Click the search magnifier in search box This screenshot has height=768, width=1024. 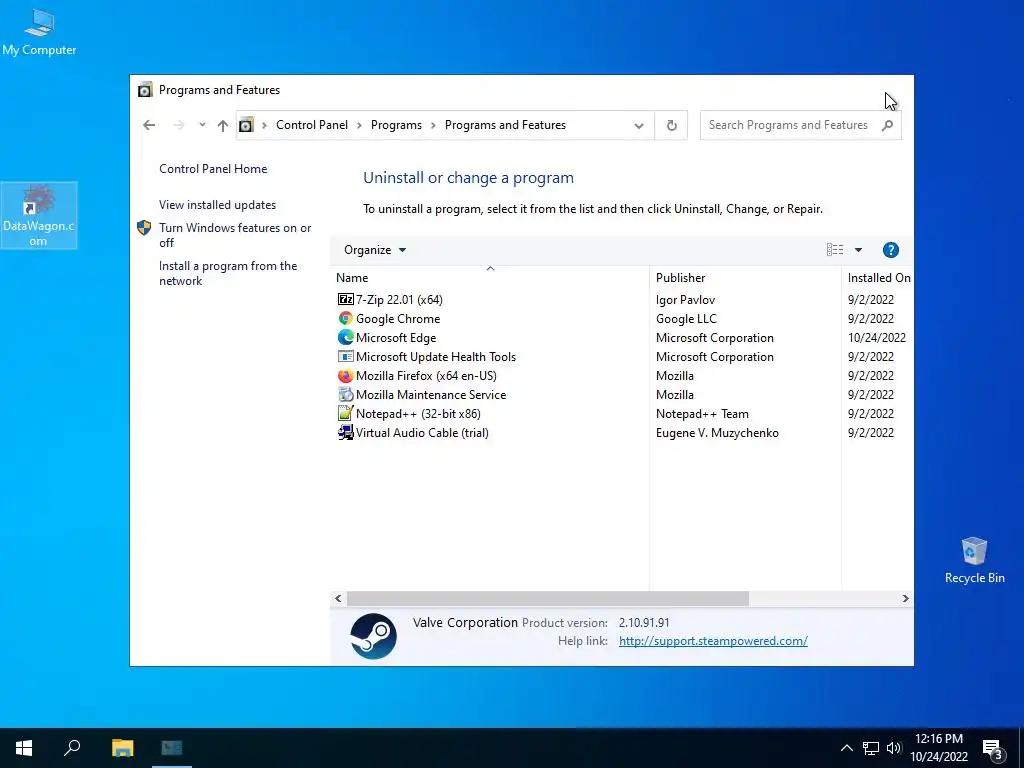pos(887,125)
